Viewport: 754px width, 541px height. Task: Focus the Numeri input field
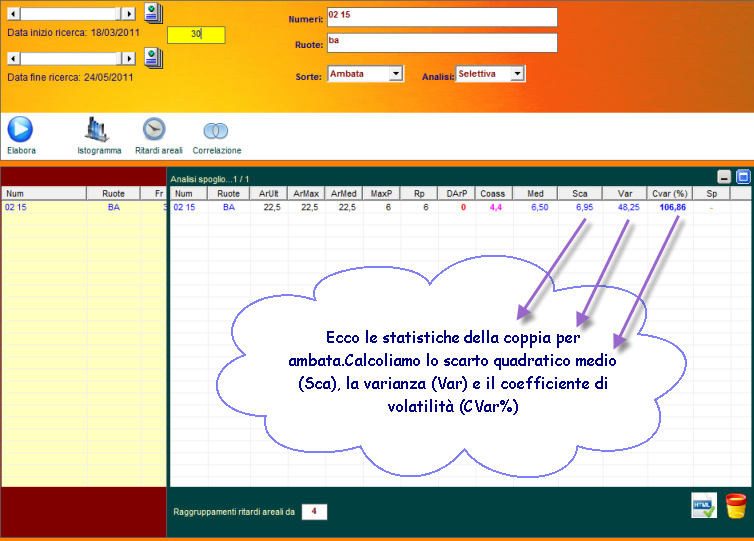(x=442, y=17)
